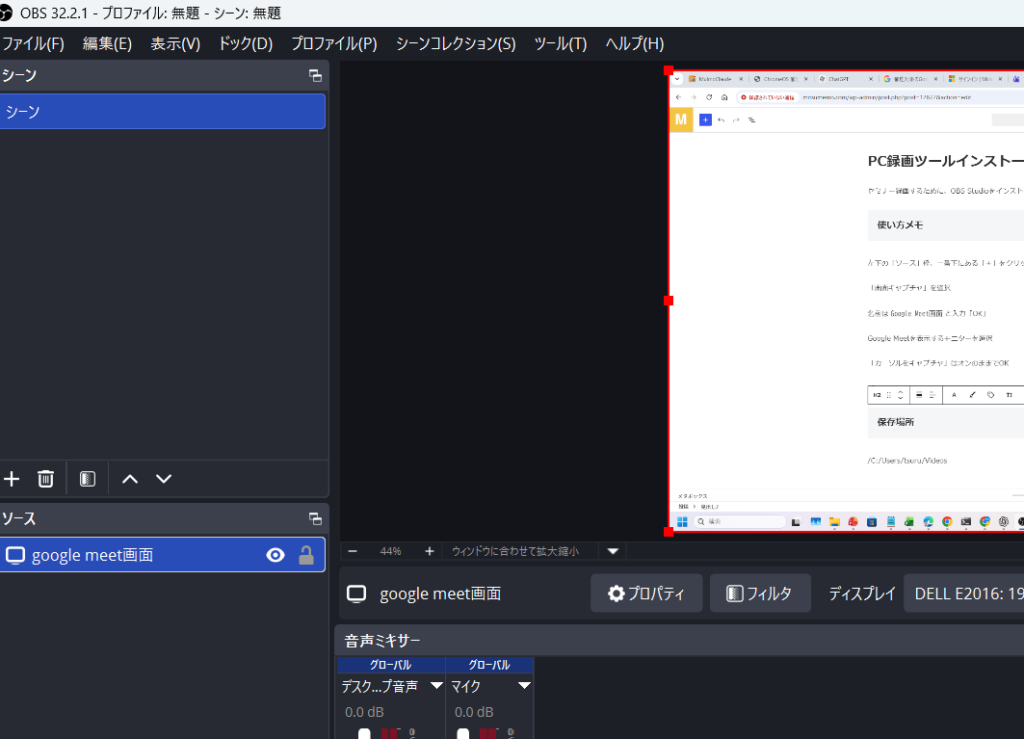The width and height of the screenshot is (1024, 739).
Task: Click the デスク...プ音声 level meter bars
Action: click(390, 734)
